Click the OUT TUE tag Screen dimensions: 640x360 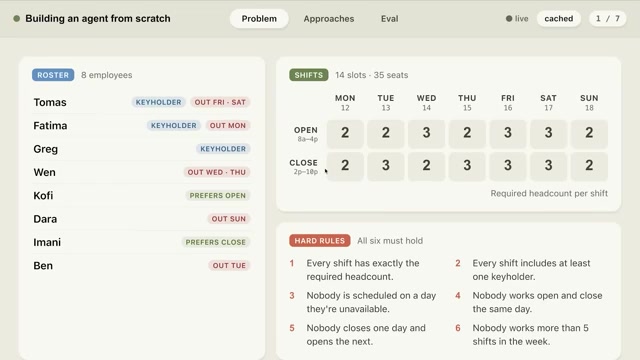[229, 266]
